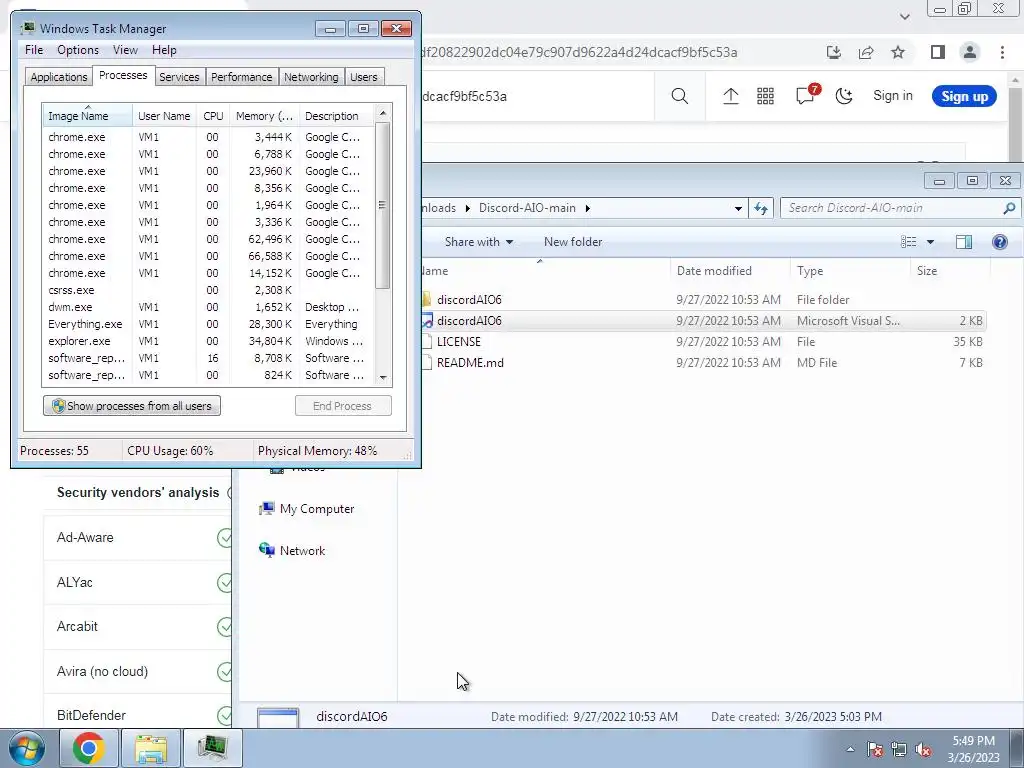Open Task Manager View menu
Image resolution: width=1024 pixels, height=768 pixels.
[125, 50]
